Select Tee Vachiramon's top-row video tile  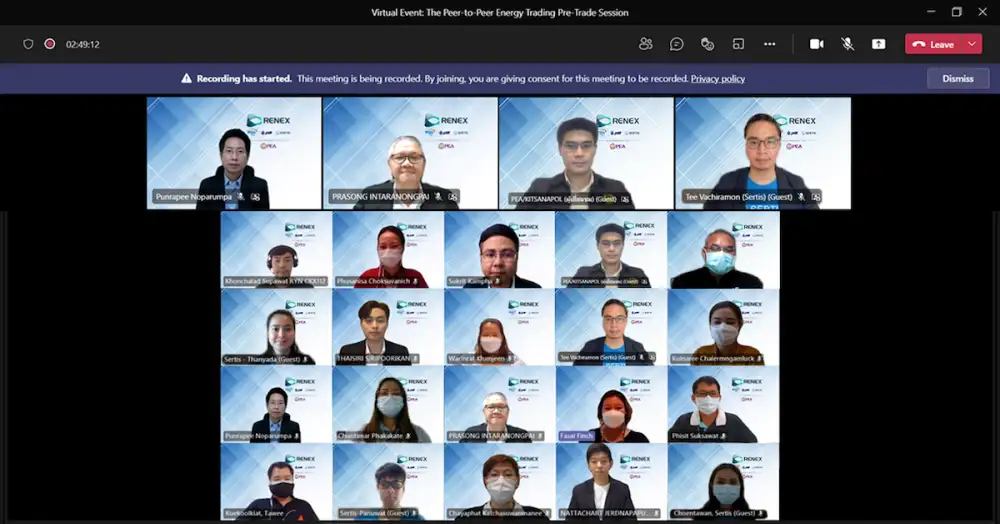(x=763, y=152)
